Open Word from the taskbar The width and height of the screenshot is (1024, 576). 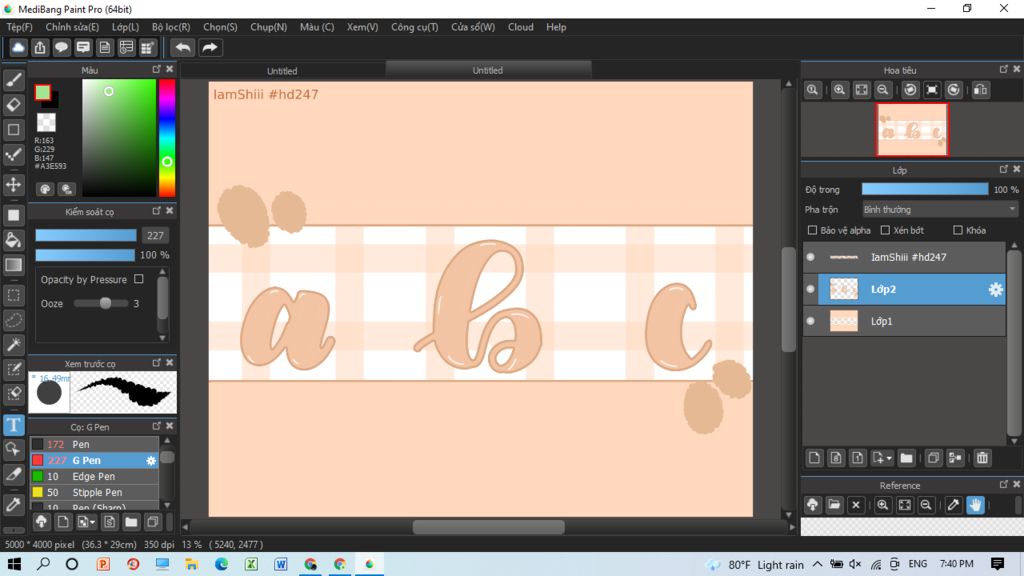[281, 564]
